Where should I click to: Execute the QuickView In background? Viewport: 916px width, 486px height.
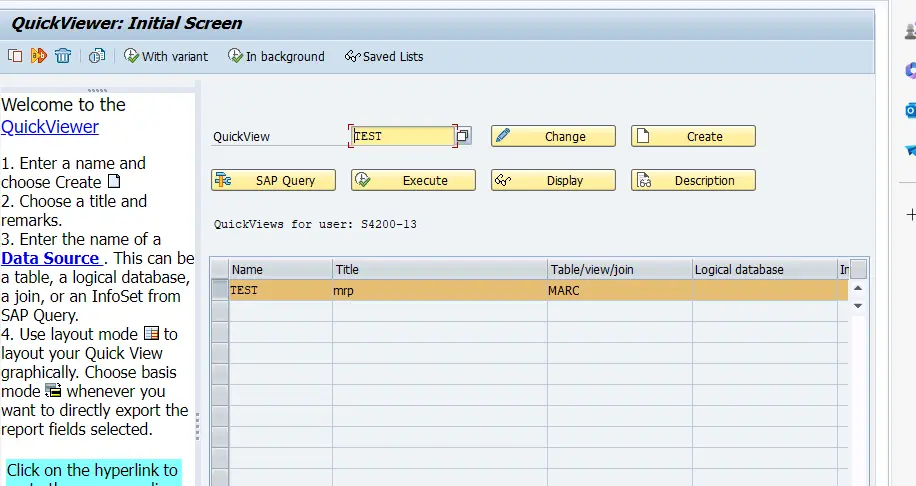click(x=276, y=57)
